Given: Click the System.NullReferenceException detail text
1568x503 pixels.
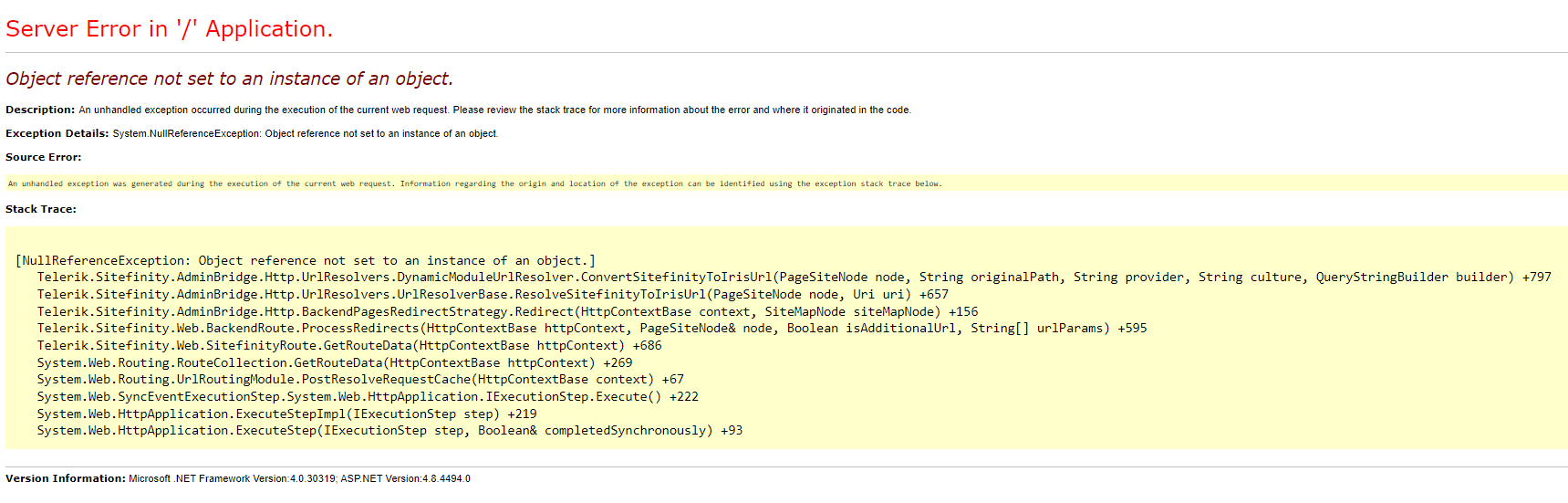Looking at the screenshot, I should pyautogui.click(x=306, y=134).
